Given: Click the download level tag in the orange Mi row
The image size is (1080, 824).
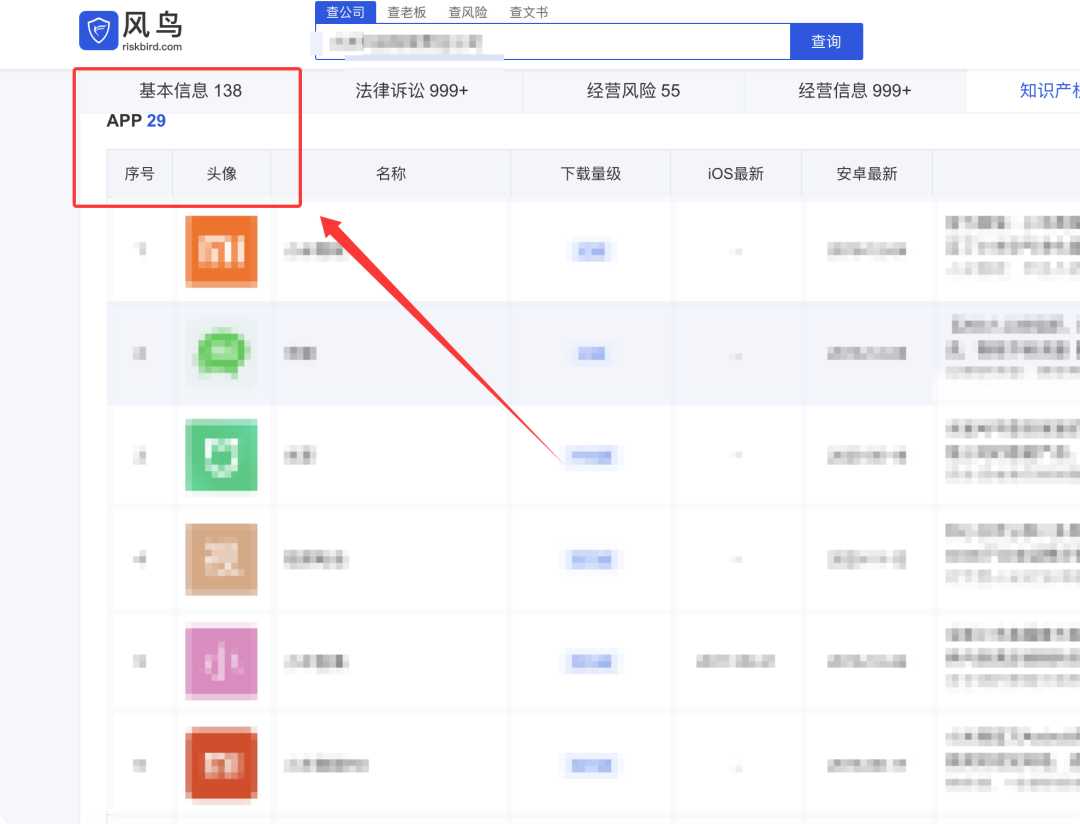Looking at the screenshot, I should click(x=591, y=251).
